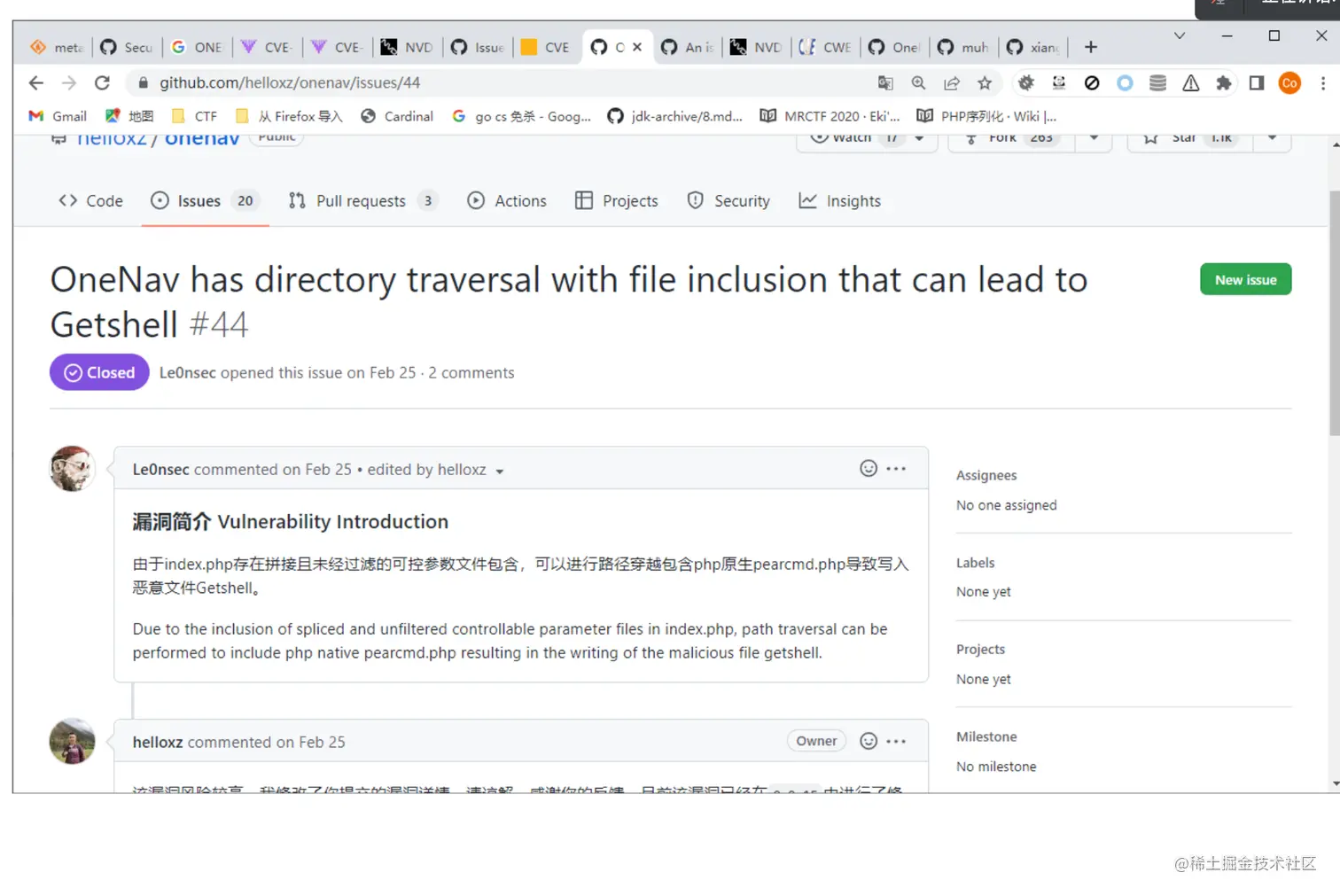The width and height of the screenshot is (1340, 896).
Task: Go back with the browser back arrow
Action: (x=36, y=82)
